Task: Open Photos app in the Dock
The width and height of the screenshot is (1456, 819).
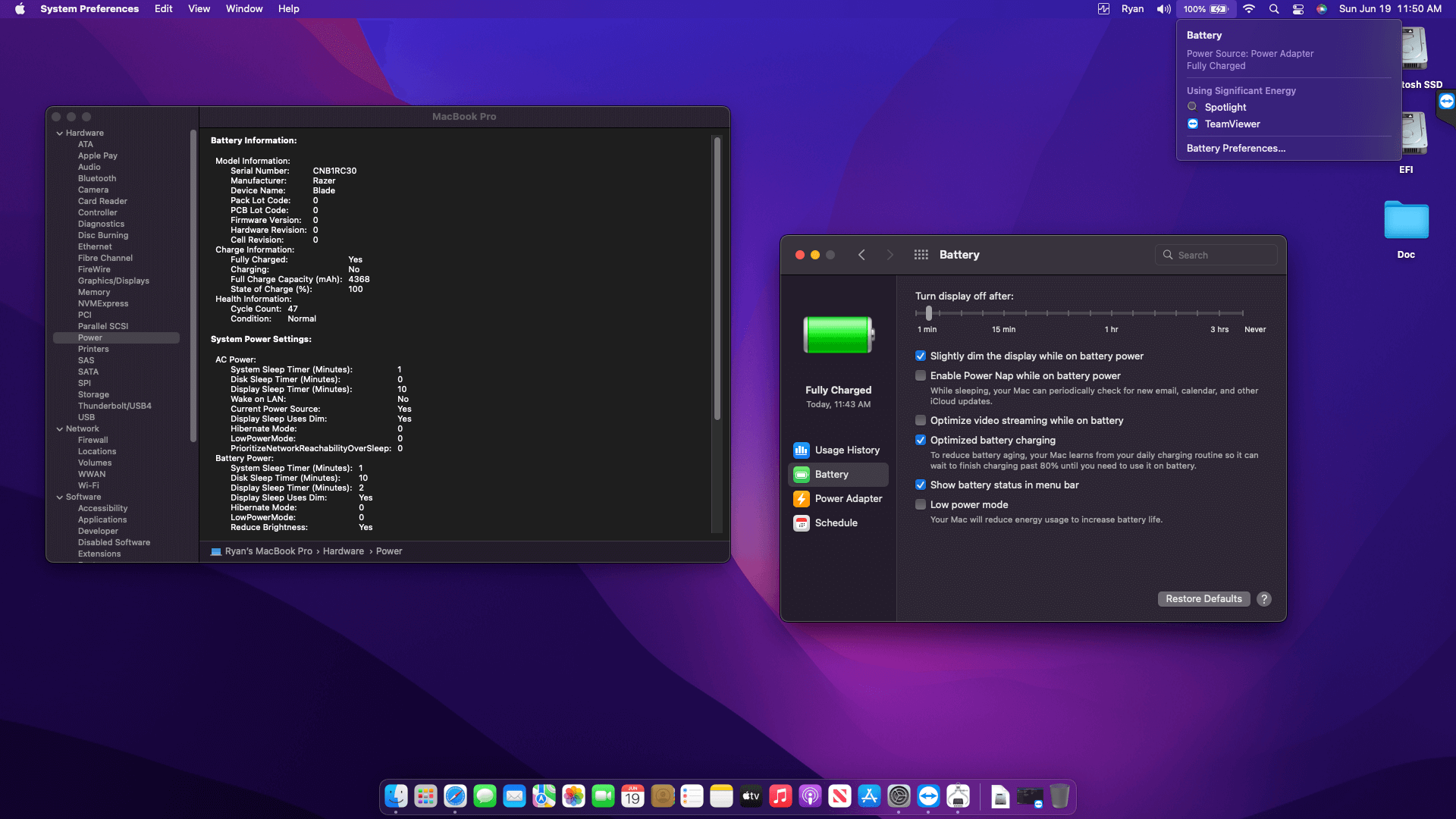Action: pyautogui.click(x=573, y=796)
